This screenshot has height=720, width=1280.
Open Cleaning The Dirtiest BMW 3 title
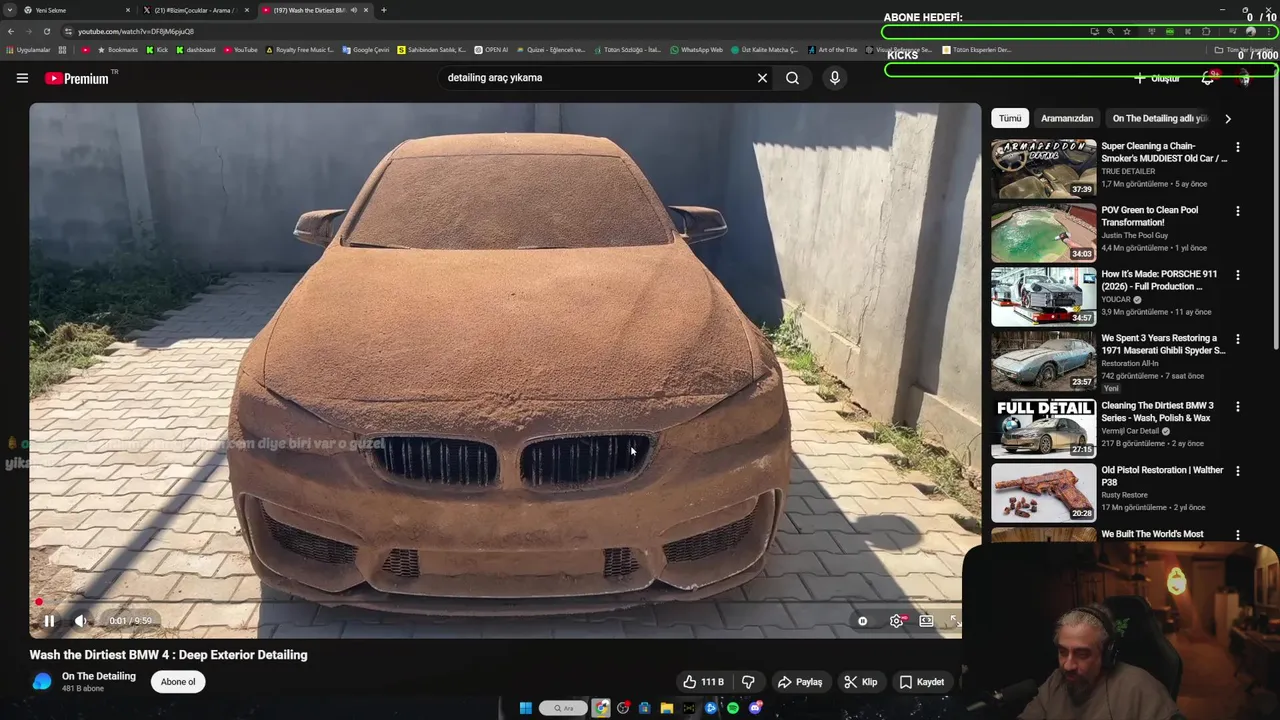[x=1157, y=412]
